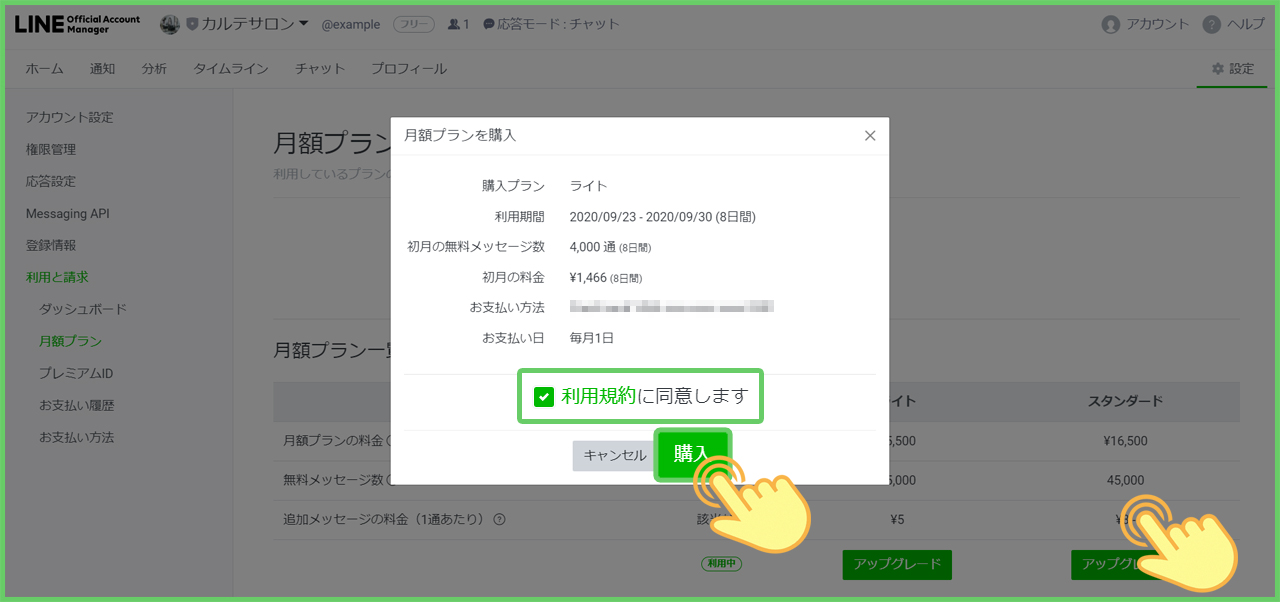Open the アカウント profile icon
This screenshot has height=602, width=1280.
click(1110, 24)
